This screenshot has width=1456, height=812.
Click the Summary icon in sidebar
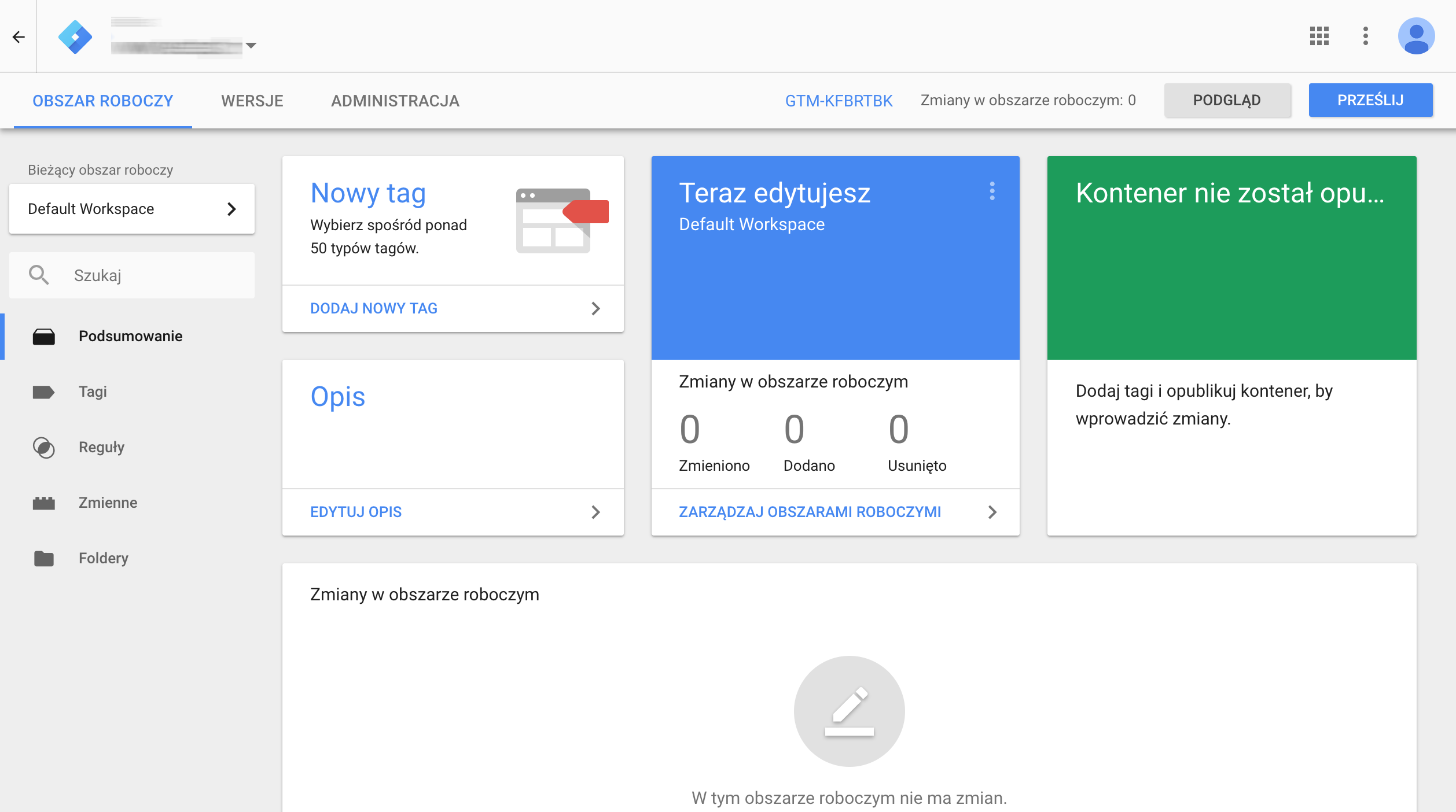pyautogui.click(x=43, y=335)
